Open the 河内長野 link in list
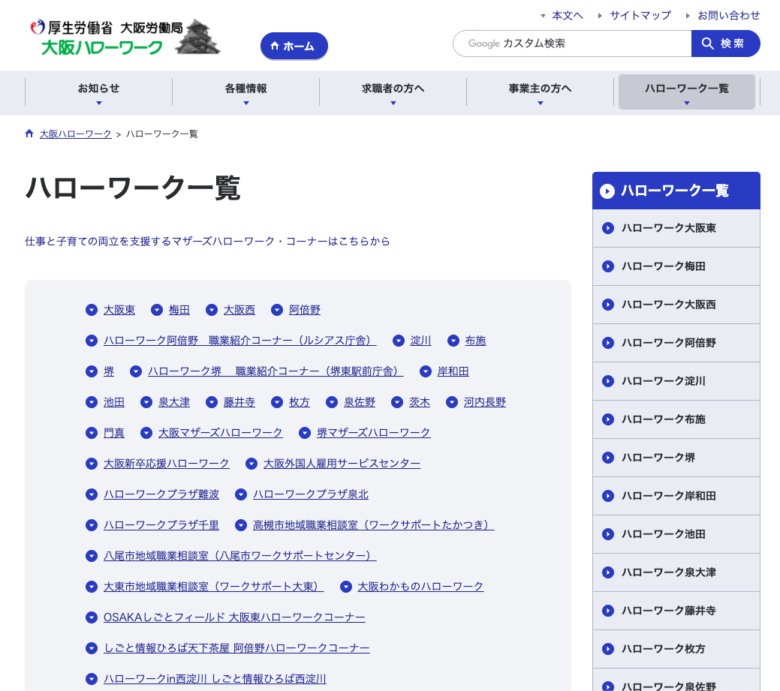Viewport: 780px width, 691px height. pos(485,402)
